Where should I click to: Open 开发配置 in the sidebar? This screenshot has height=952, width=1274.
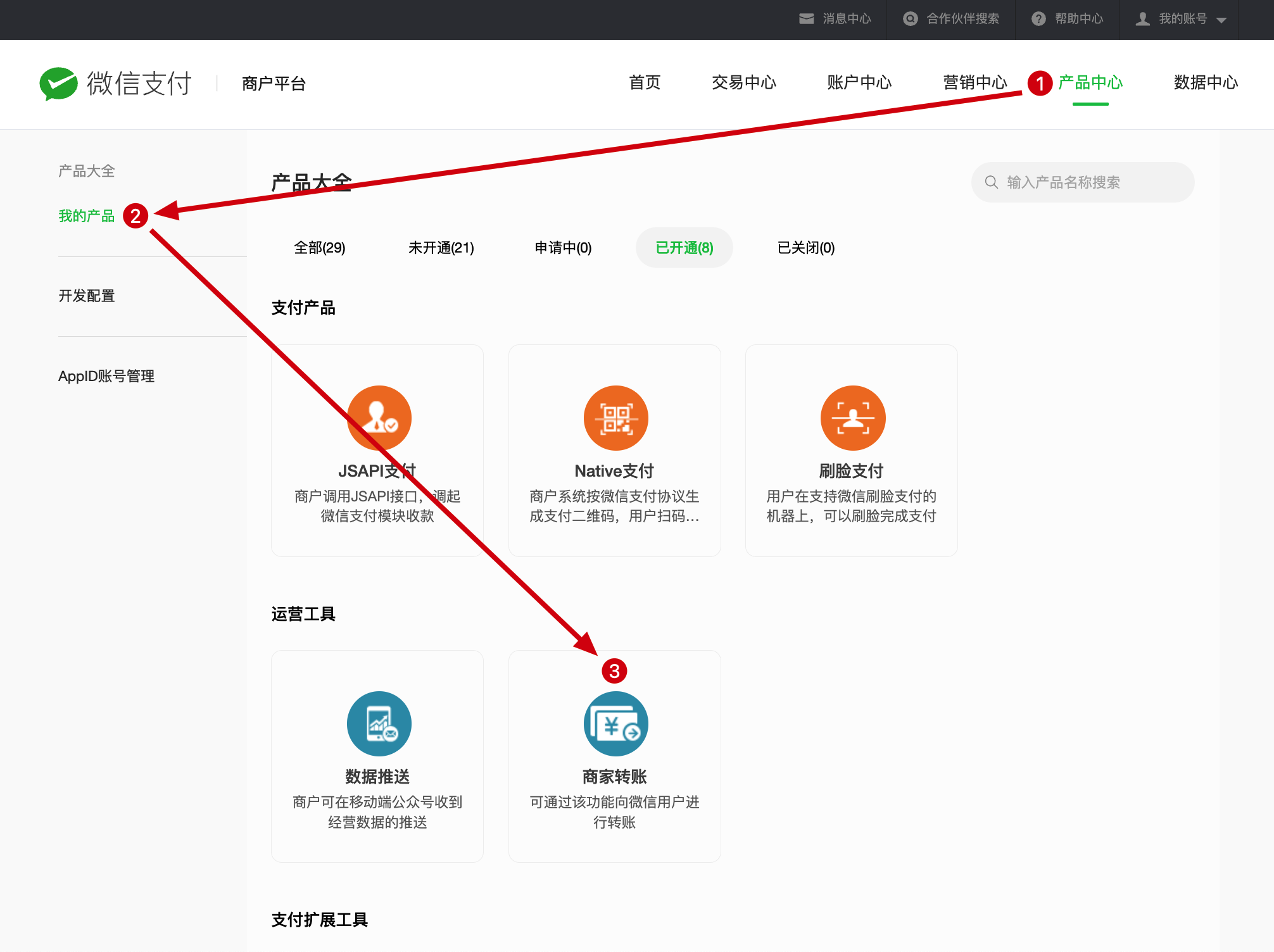pyautogui.click(x=87, y=296)
